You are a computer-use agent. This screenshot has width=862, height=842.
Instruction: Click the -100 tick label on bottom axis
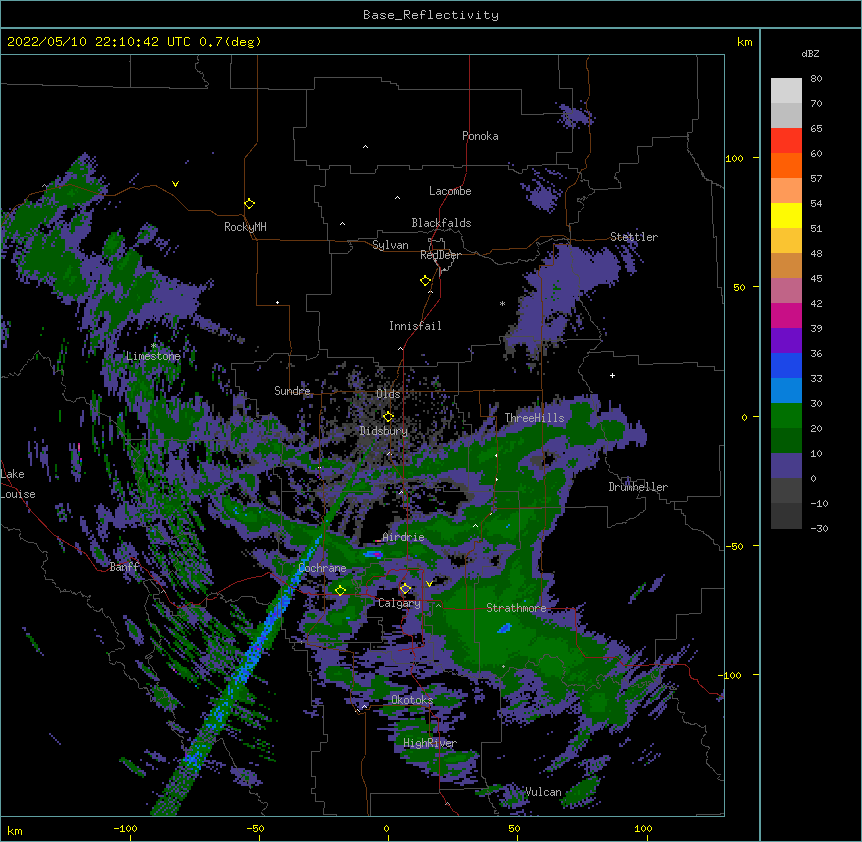pyautogui.click(x=125, y=828)
